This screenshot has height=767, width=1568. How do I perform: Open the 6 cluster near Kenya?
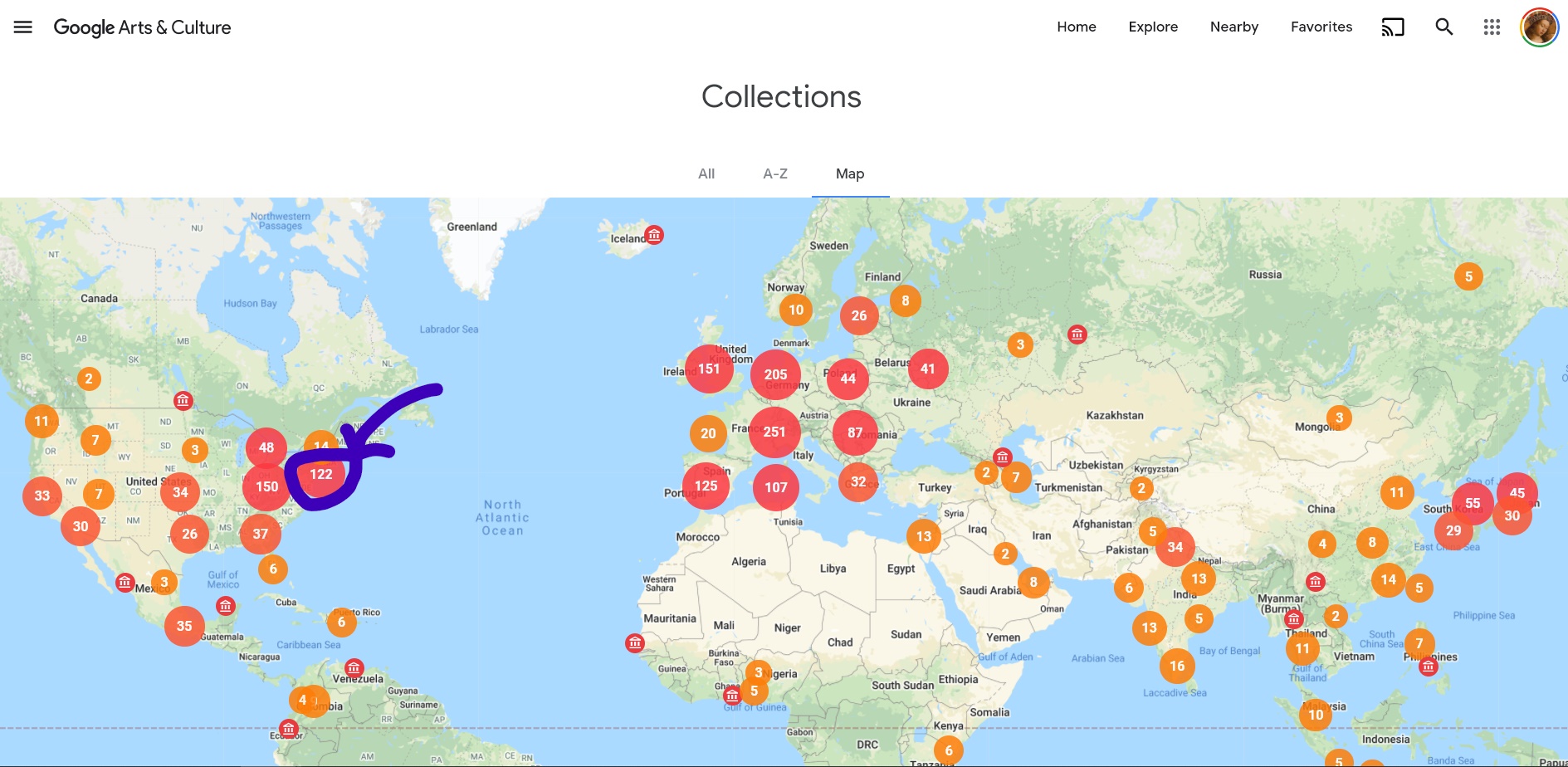click(x=949, y=750)
